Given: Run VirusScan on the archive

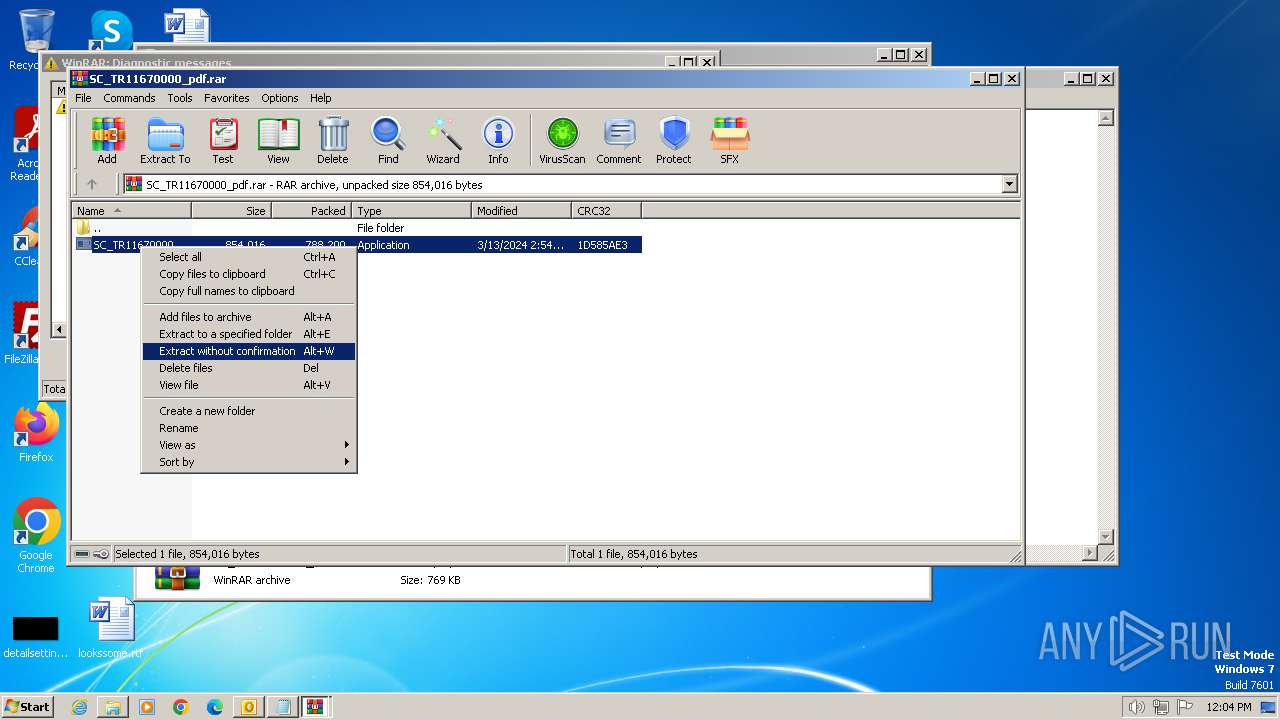Looking at the screenshot, I should tap(562, 141).
